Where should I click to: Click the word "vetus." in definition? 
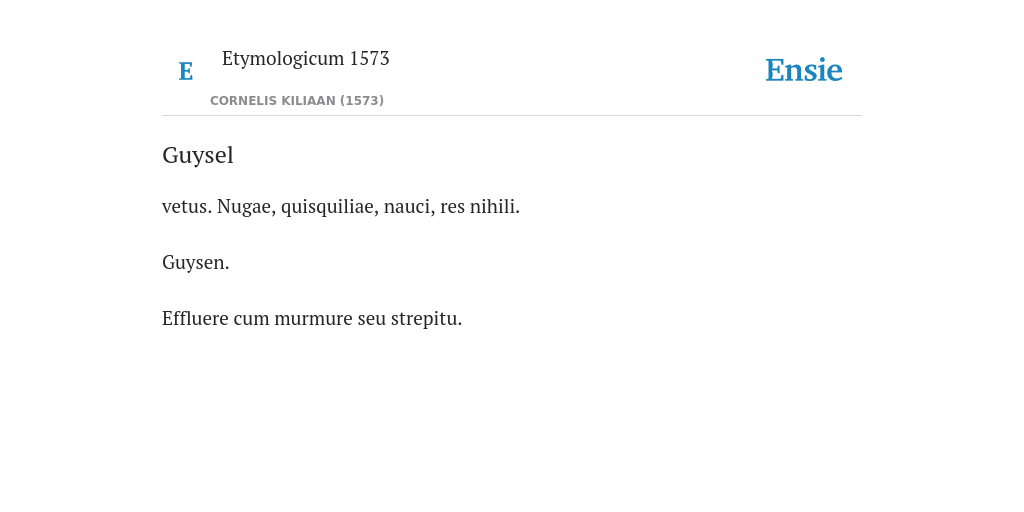187,206
